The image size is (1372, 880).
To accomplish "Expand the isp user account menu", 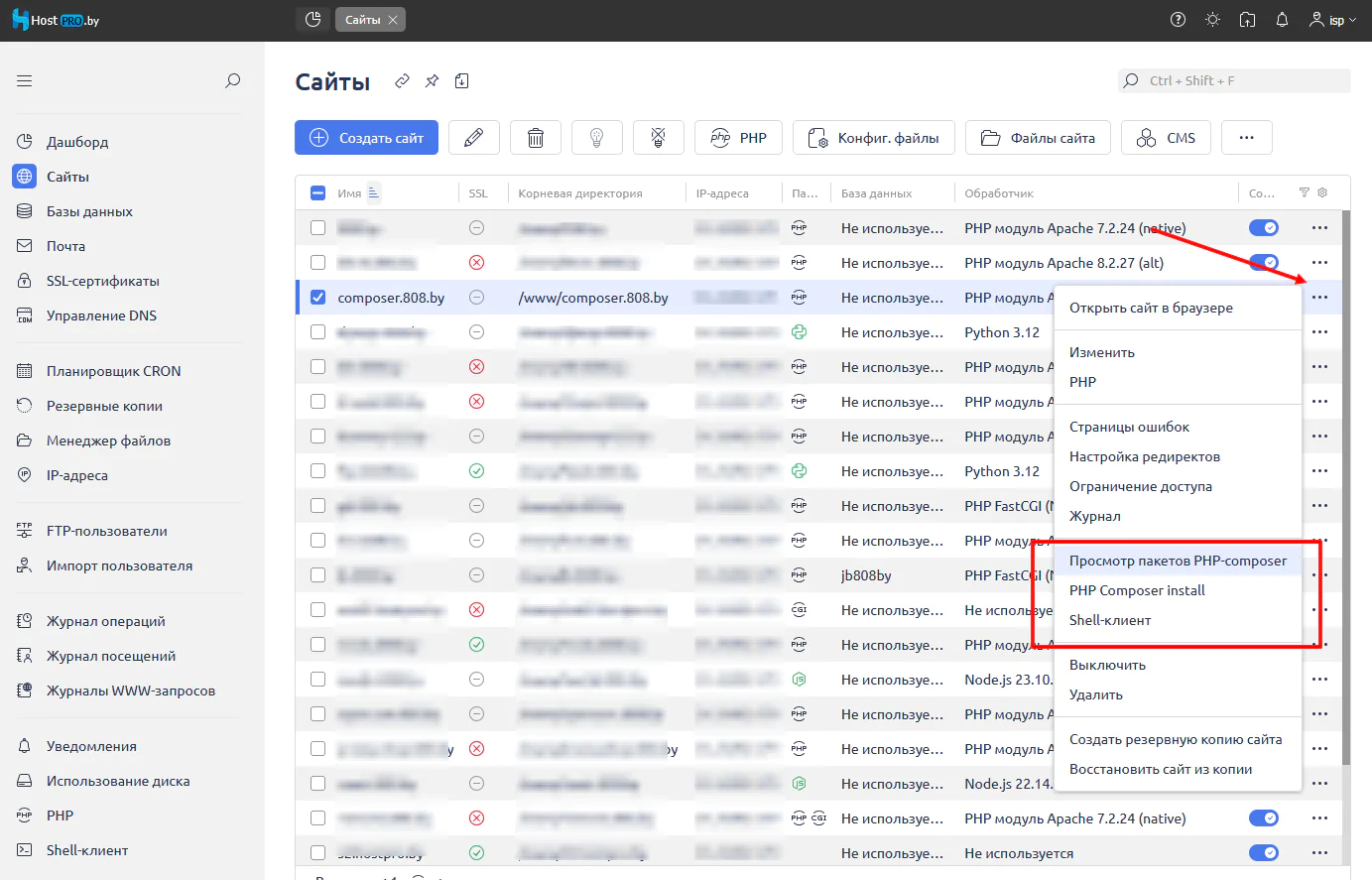I will click(1332, 20).
